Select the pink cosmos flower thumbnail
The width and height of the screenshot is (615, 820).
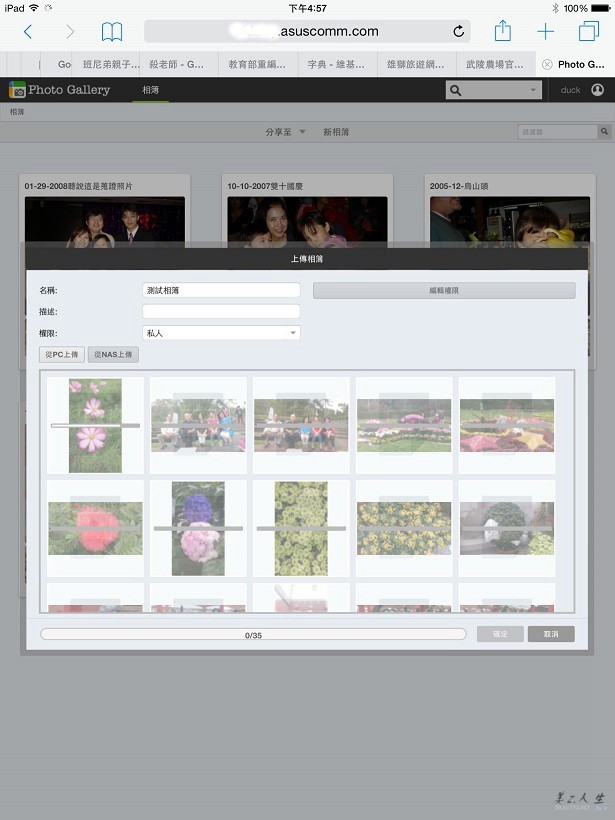pyautogui.click(x=95, y=425)
